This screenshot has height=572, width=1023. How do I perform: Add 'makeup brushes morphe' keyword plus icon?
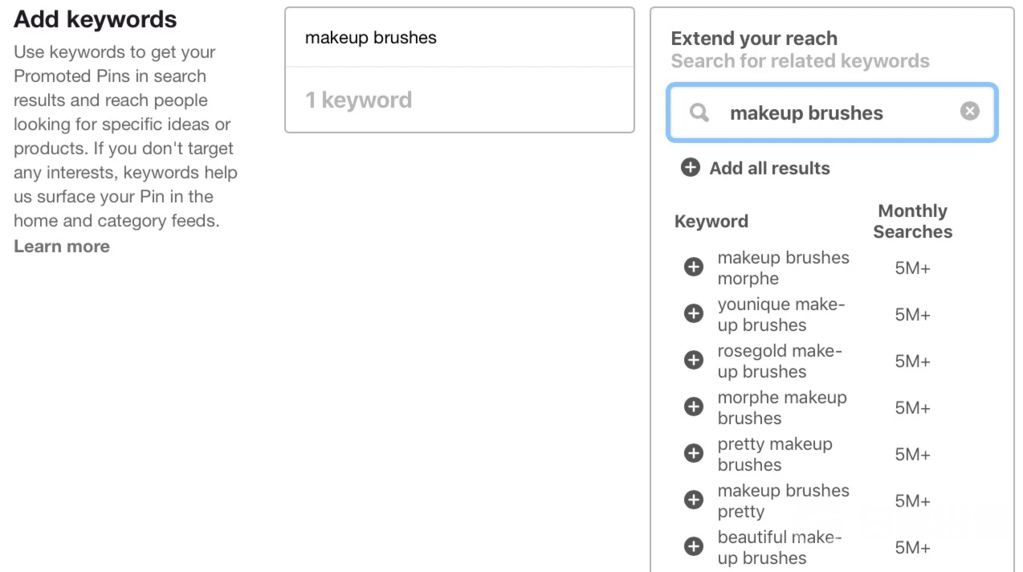(x=693, y=267)
